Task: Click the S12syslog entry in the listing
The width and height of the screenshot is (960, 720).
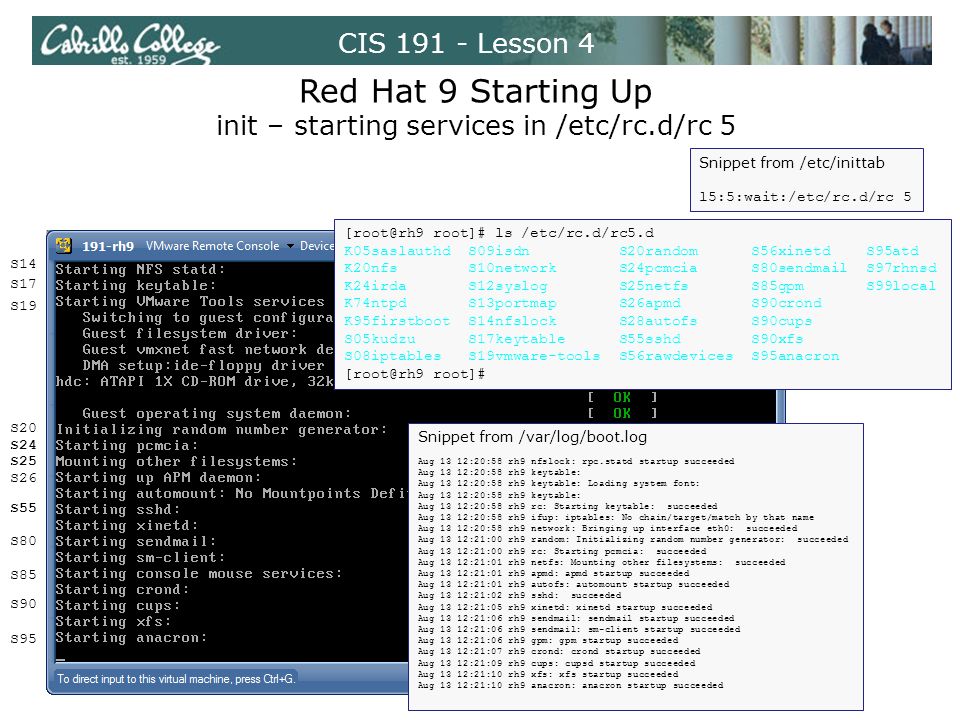Action: 508,285
